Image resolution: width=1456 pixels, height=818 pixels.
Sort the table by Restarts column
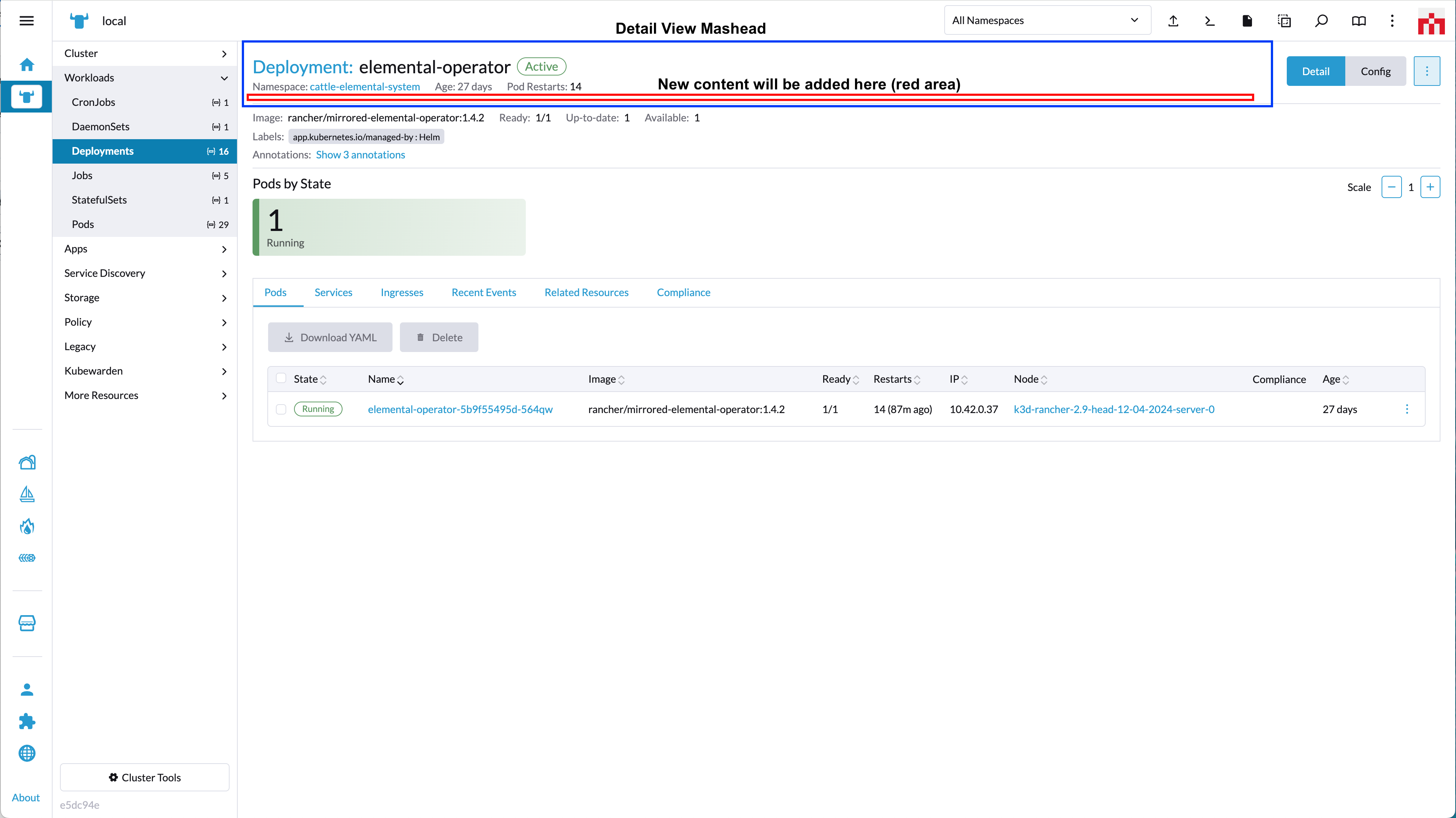896,379
